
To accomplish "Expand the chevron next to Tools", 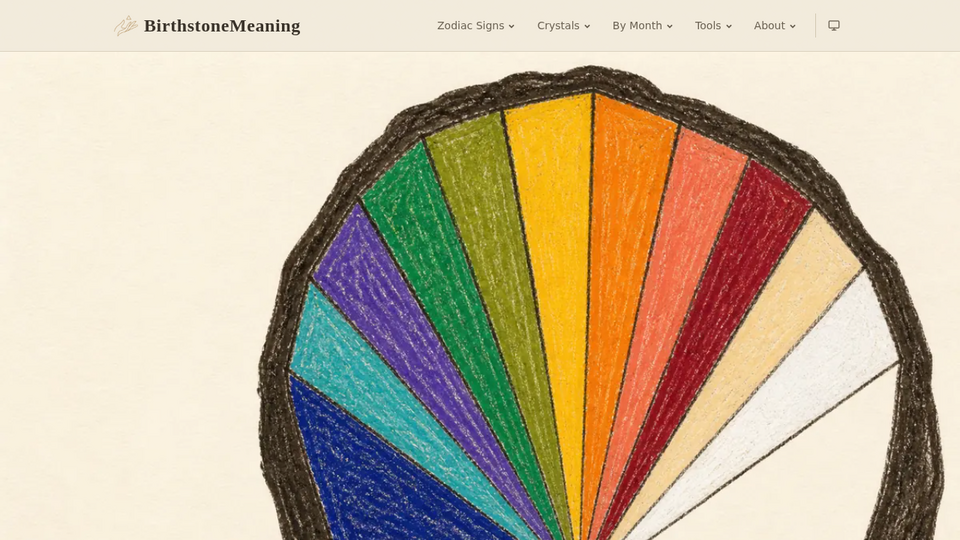I will coord(728,26).
